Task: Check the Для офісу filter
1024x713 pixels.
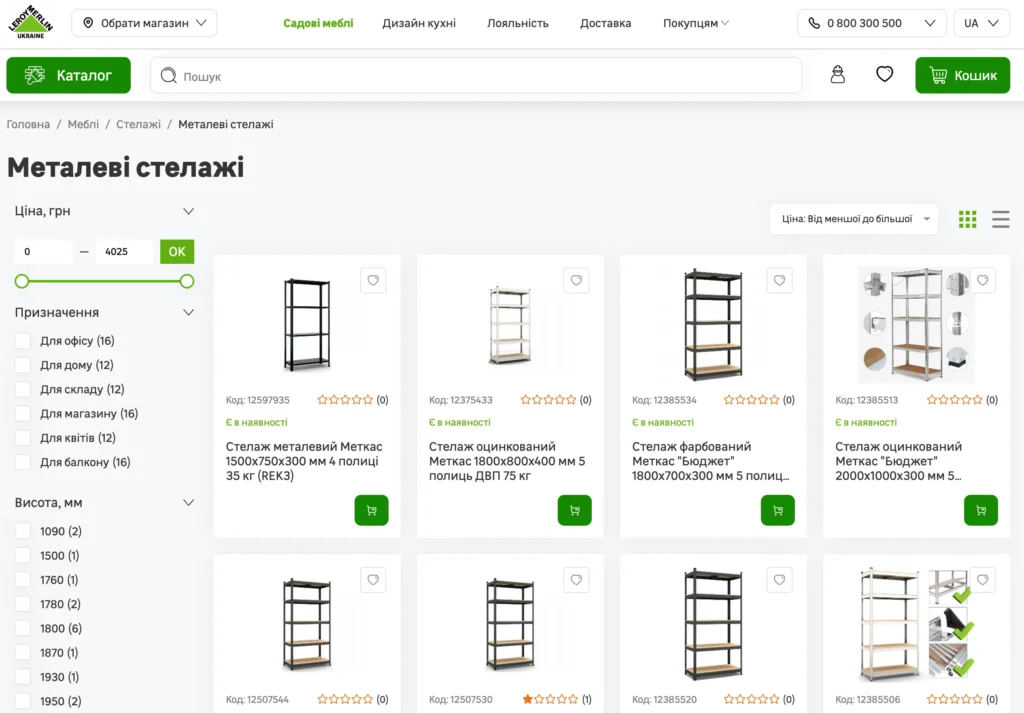Action: click(23, 341)
